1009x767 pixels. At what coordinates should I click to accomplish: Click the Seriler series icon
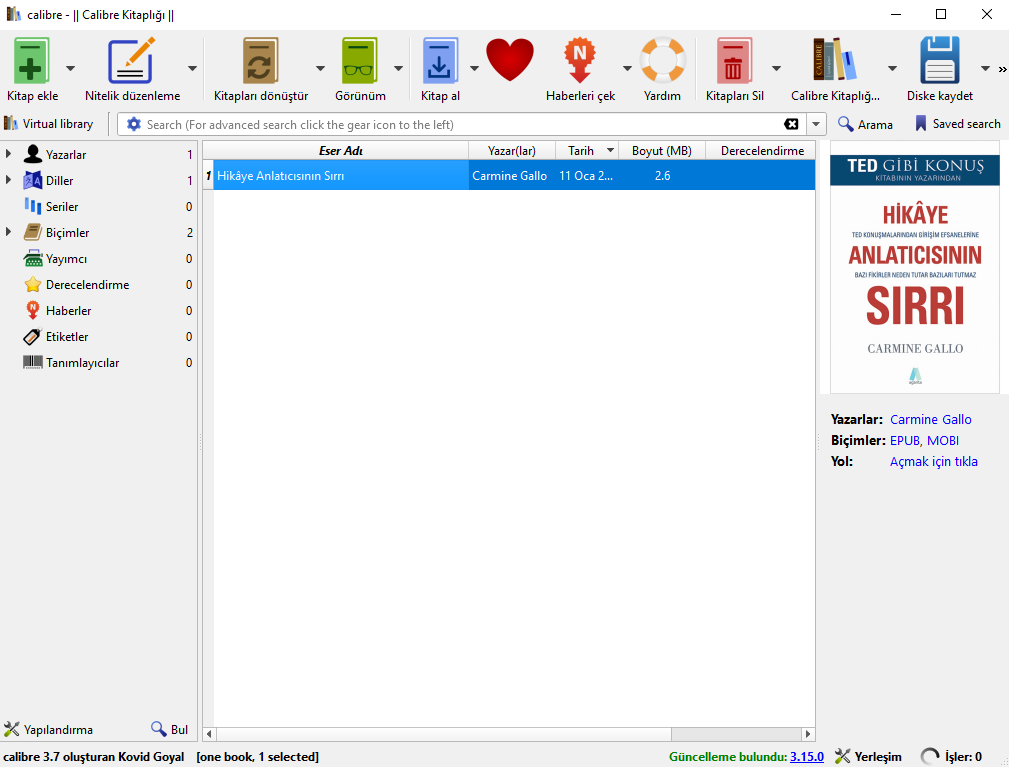[33, 207]
